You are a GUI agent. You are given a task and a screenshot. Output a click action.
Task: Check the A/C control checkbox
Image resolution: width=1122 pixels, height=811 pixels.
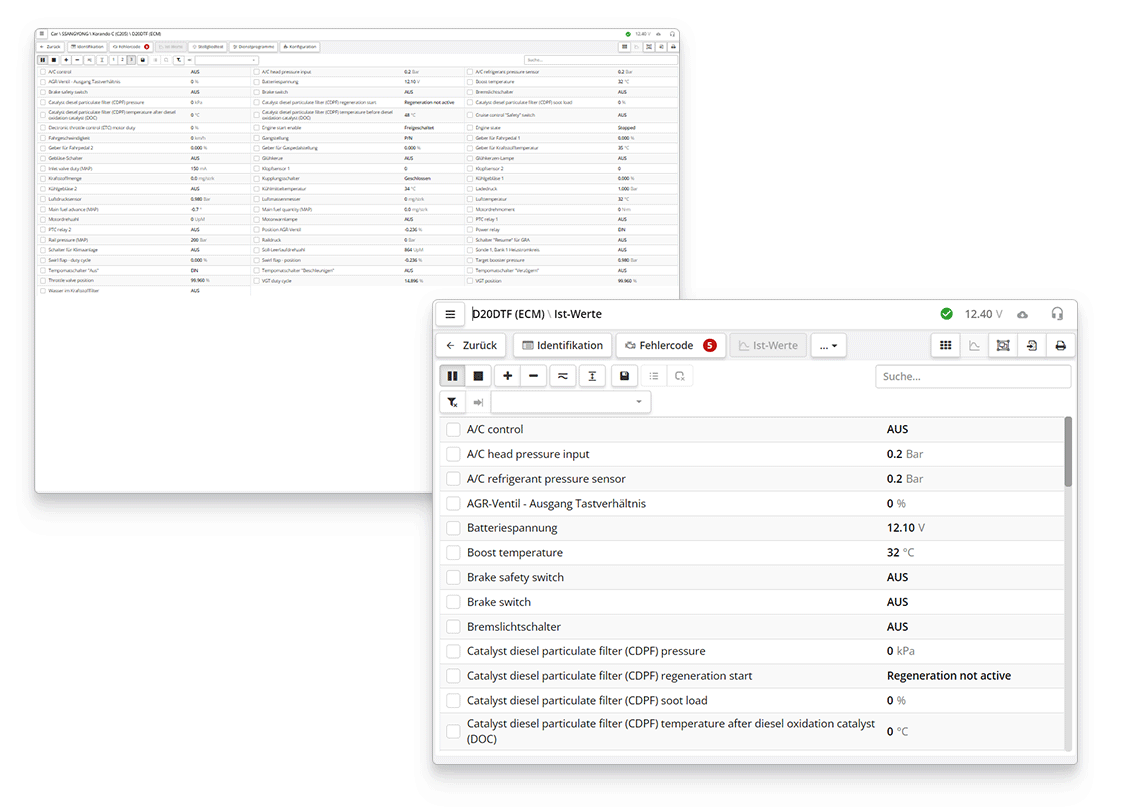pos(453,429)
